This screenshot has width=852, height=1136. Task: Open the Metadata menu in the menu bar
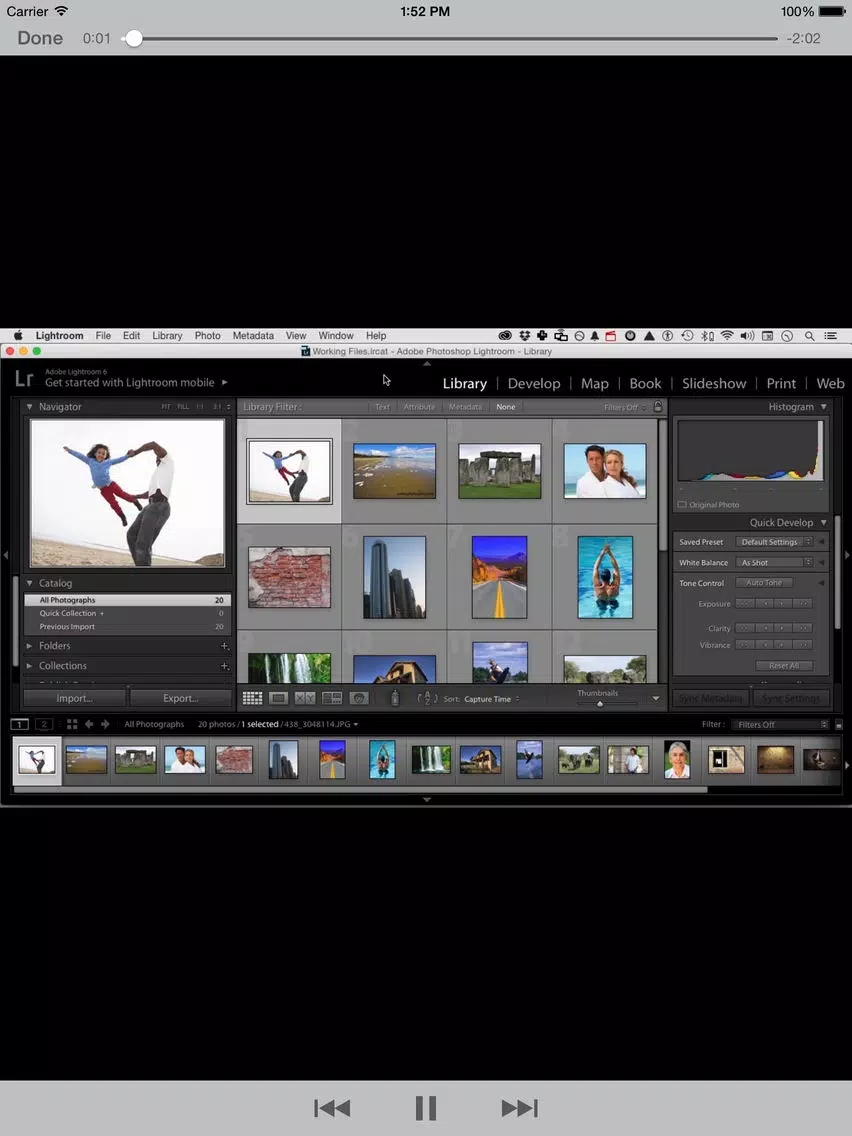point(253,335)
